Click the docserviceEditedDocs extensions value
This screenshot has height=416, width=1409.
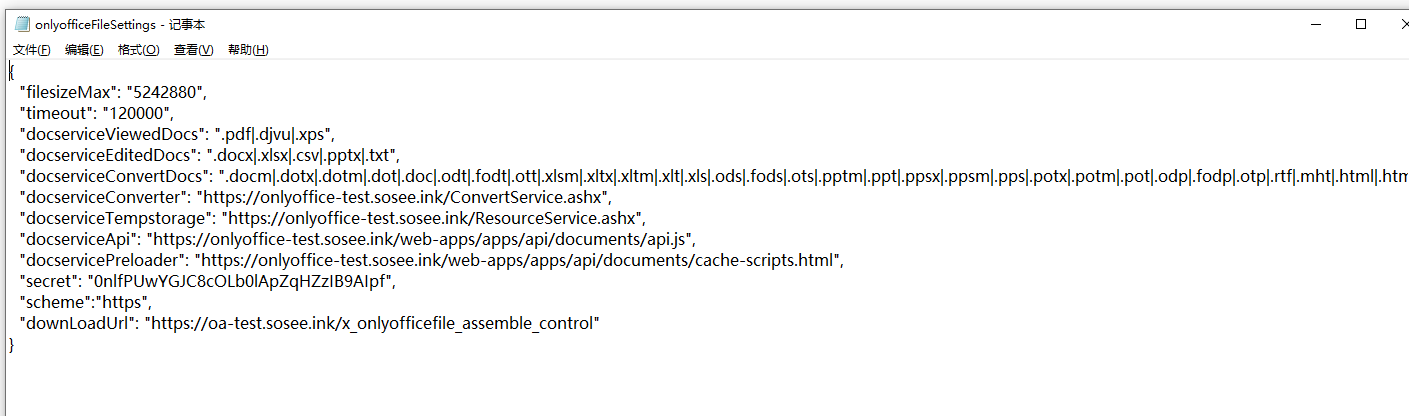pos(302,155)
